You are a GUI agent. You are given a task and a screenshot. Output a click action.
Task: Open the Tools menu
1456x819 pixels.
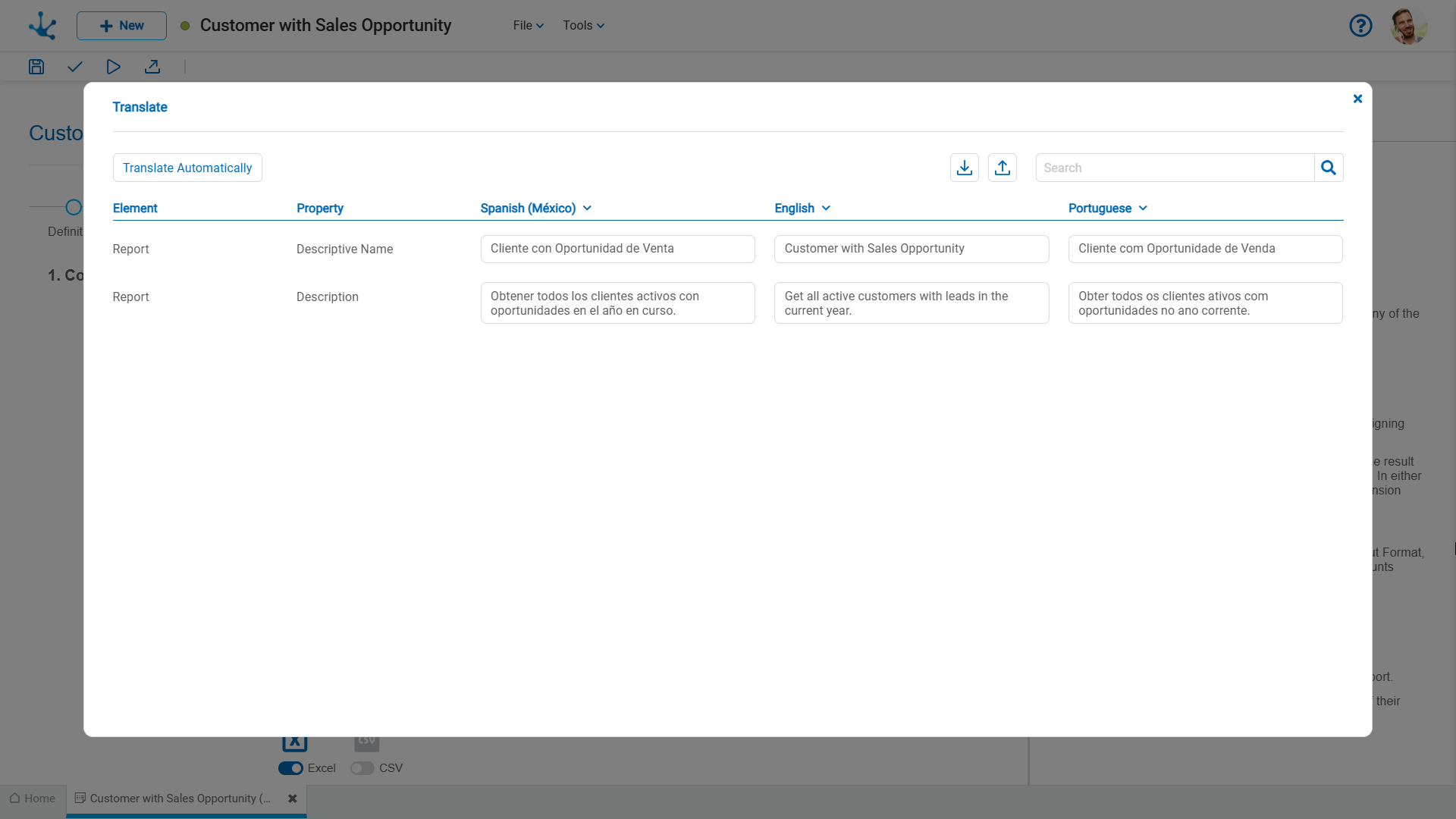(583, 26)
